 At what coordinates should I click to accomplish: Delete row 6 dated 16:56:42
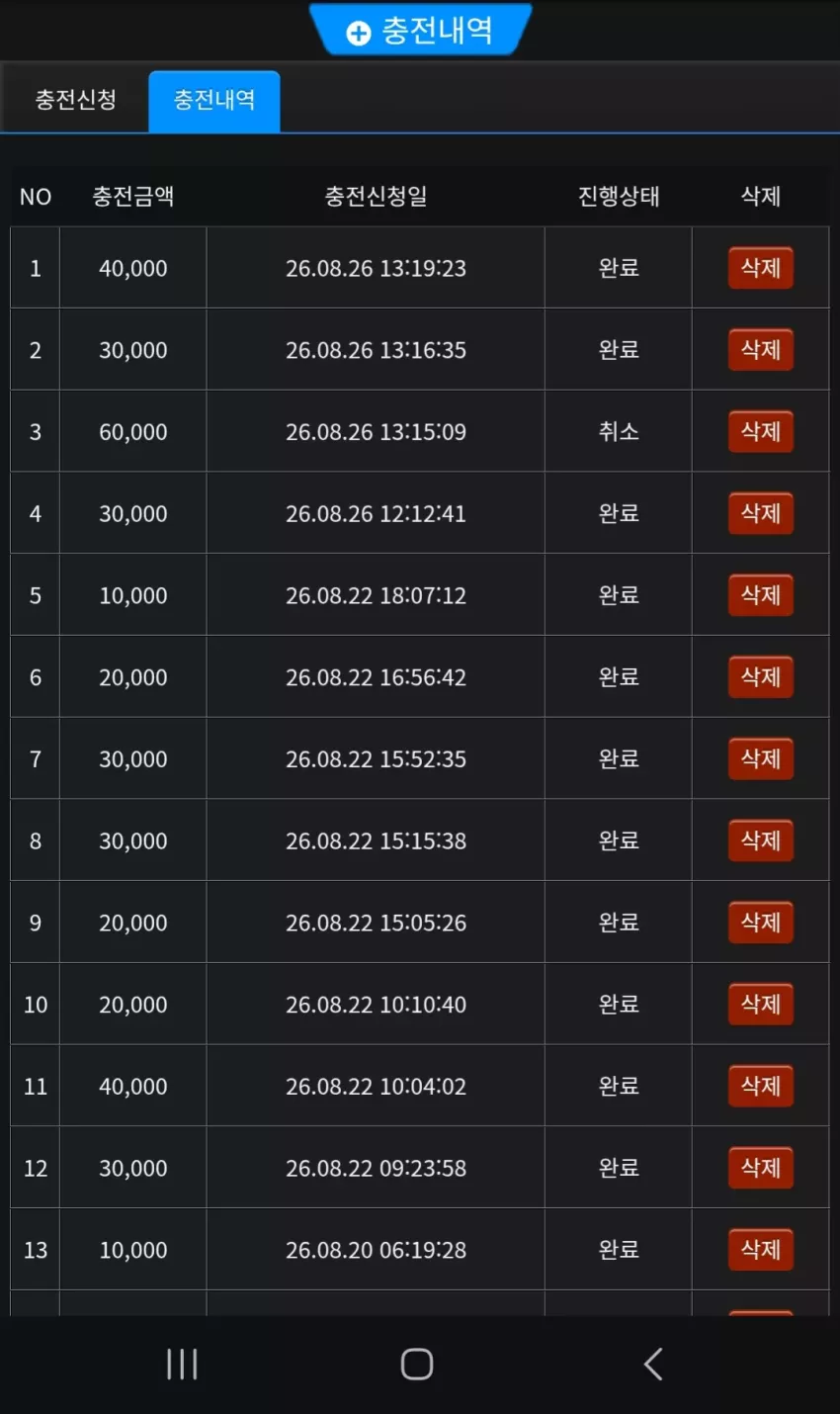point(761,677)
